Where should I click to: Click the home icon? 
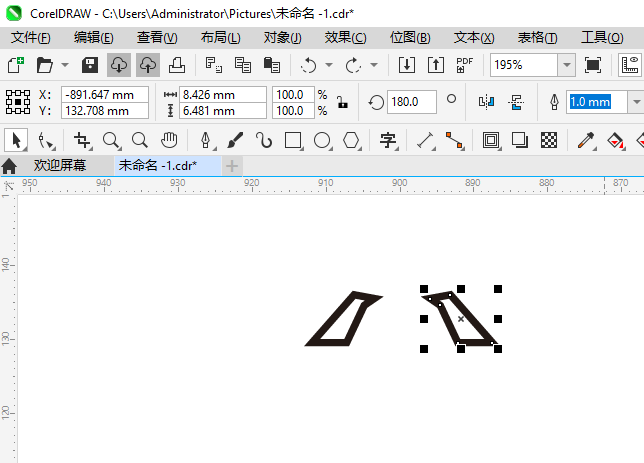9,166
